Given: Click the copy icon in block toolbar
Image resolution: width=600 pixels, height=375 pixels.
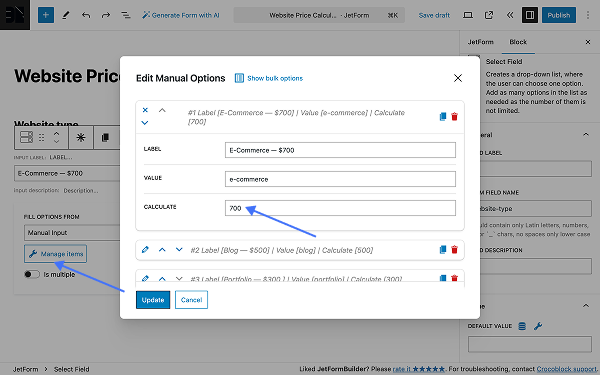Looking at the screenshot, I should coord(105,137).
